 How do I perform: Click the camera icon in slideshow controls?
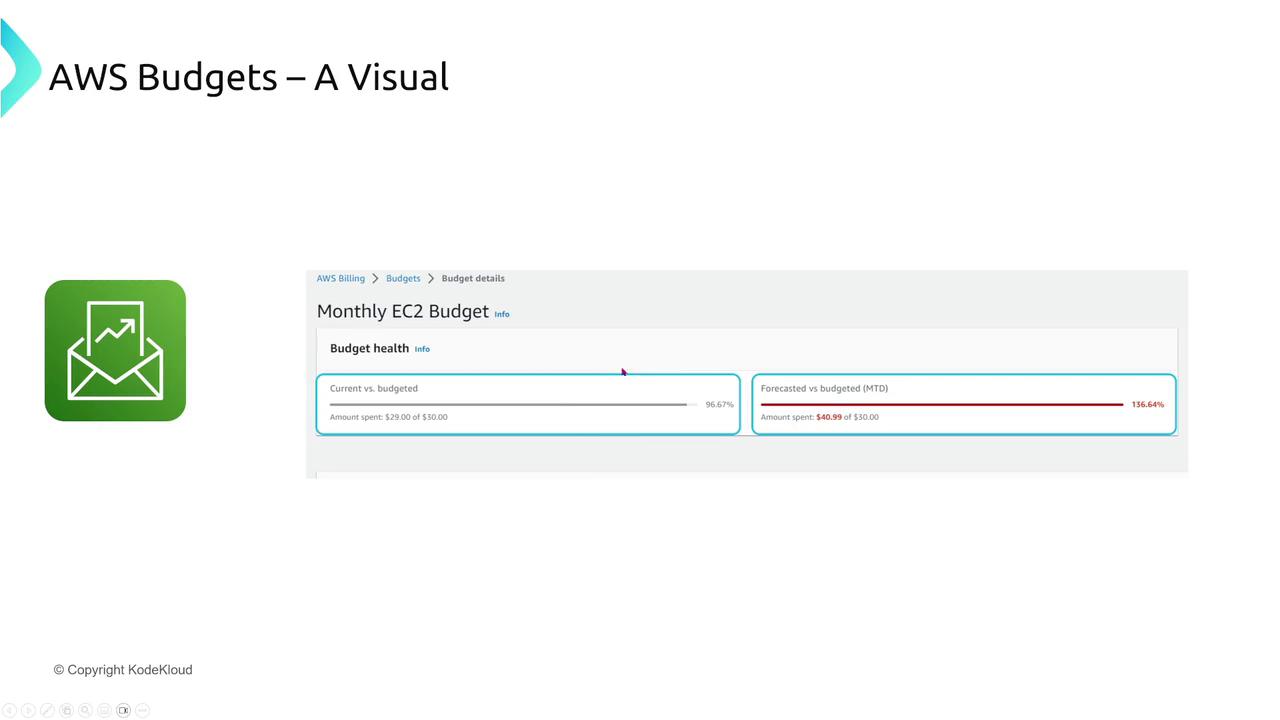coord(123,710)
